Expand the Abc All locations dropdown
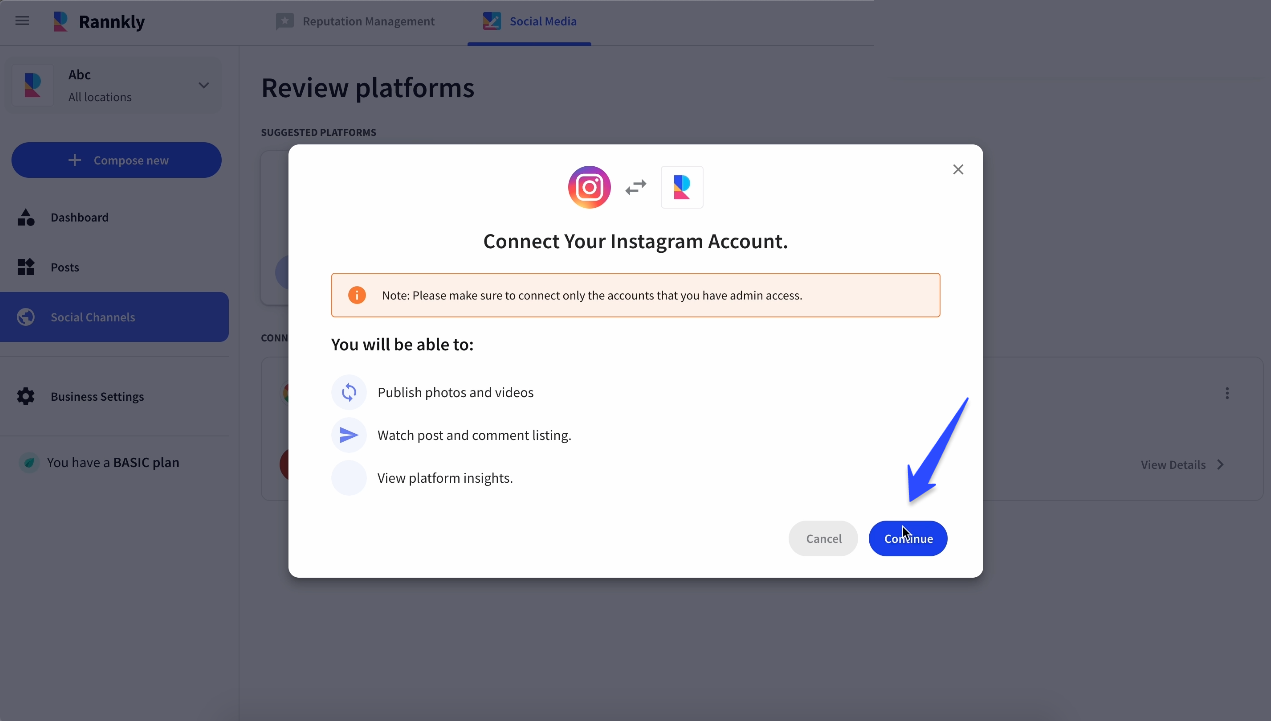Screen dimensions: 1271x721 coord(117,85)
